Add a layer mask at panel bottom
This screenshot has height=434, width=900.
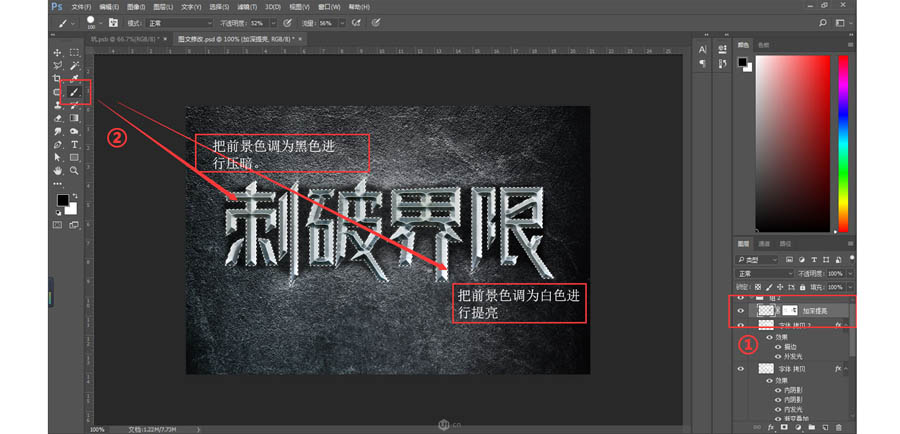click(x=785, y=428)
